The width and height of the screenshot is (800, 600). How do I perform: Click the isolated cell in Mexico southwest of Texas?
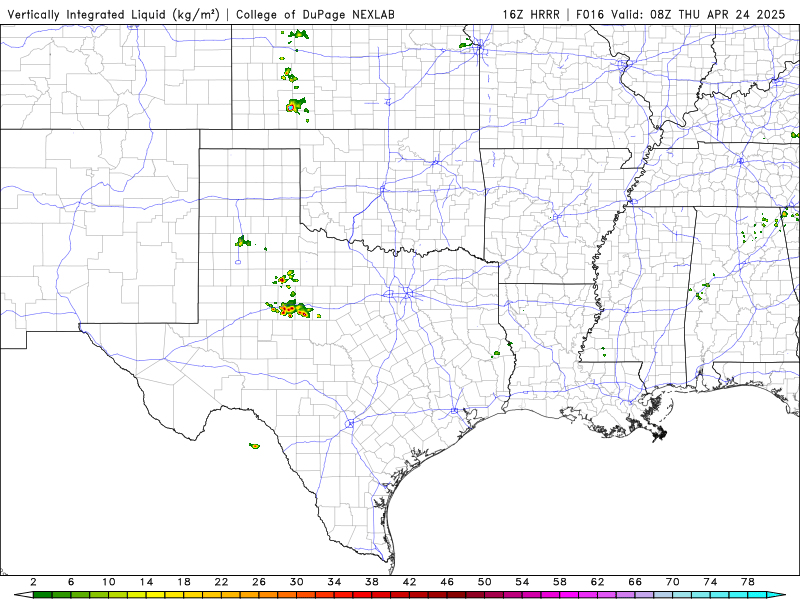coord(255,446)
